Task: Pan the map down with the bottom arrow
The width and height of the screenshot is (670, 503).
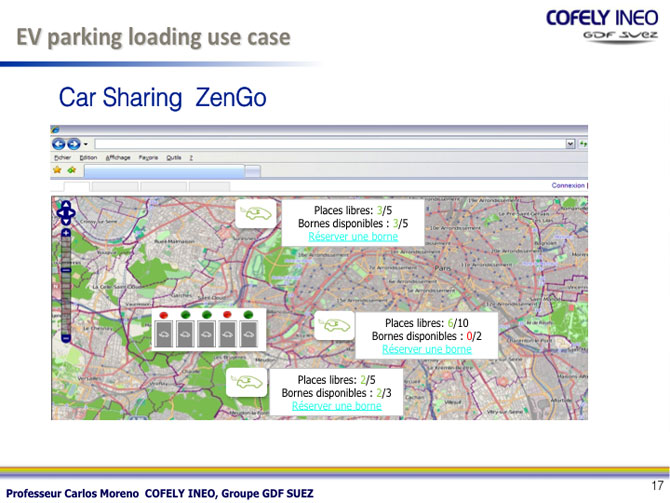Action: (x=66, y=221)
